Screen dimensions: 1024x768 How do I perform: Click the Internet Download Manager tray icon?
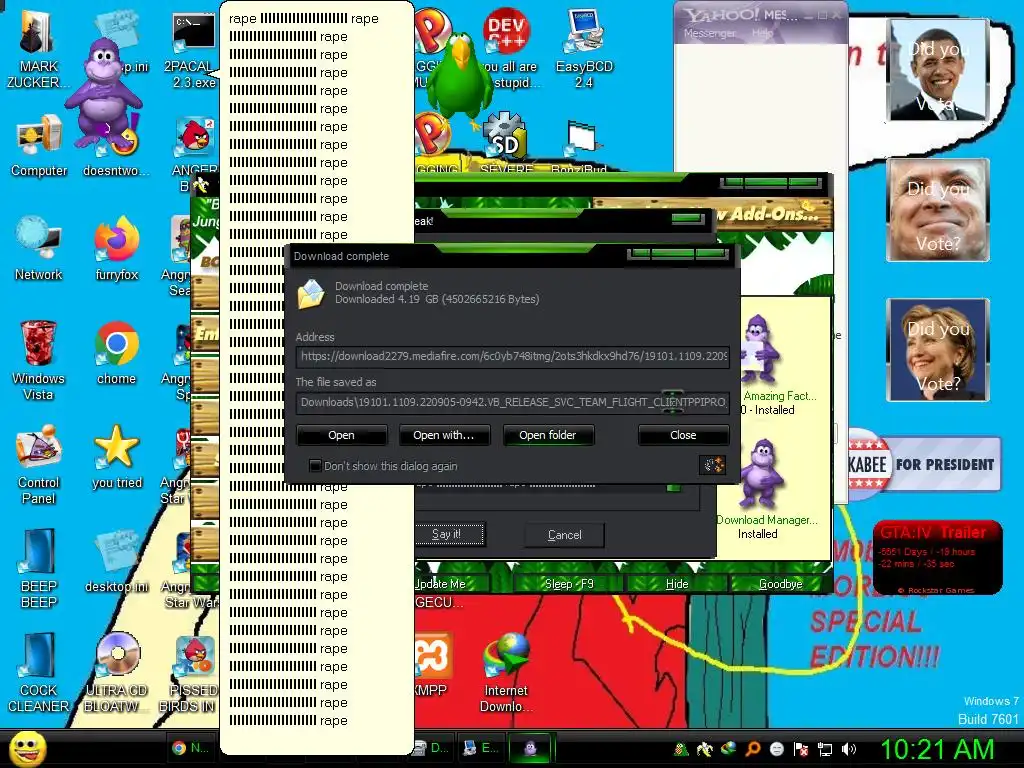729,748
